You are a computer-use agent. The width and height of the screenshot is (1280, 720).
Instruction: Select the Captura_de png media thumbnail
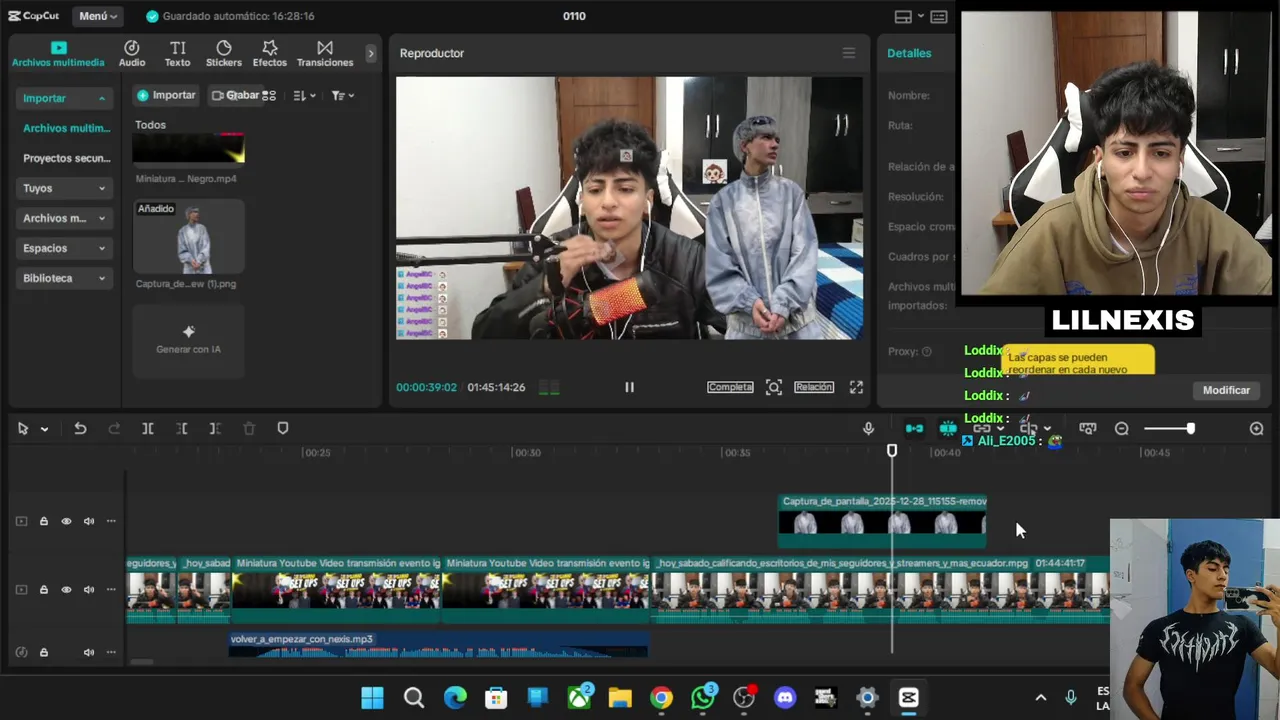point(189,237)
